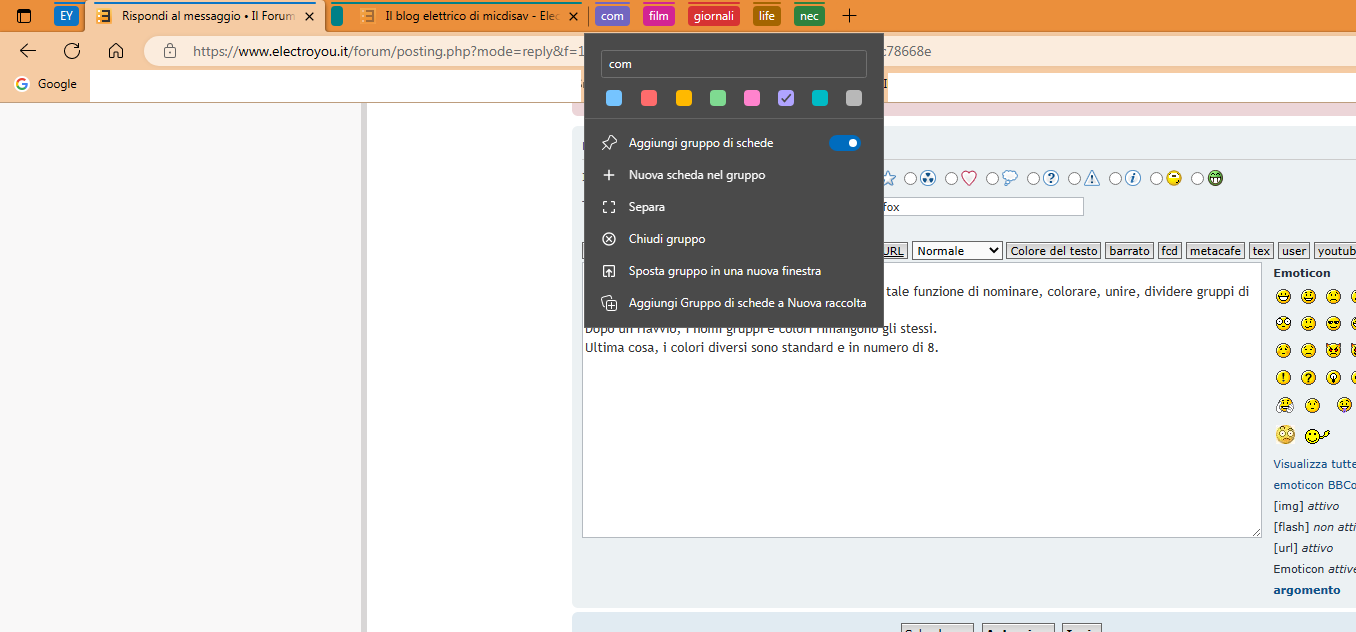This screenshot has height=632, width=1356.
Task: Toggle the Aggiungi gruppo di schede switch
Action: point(844,143)
